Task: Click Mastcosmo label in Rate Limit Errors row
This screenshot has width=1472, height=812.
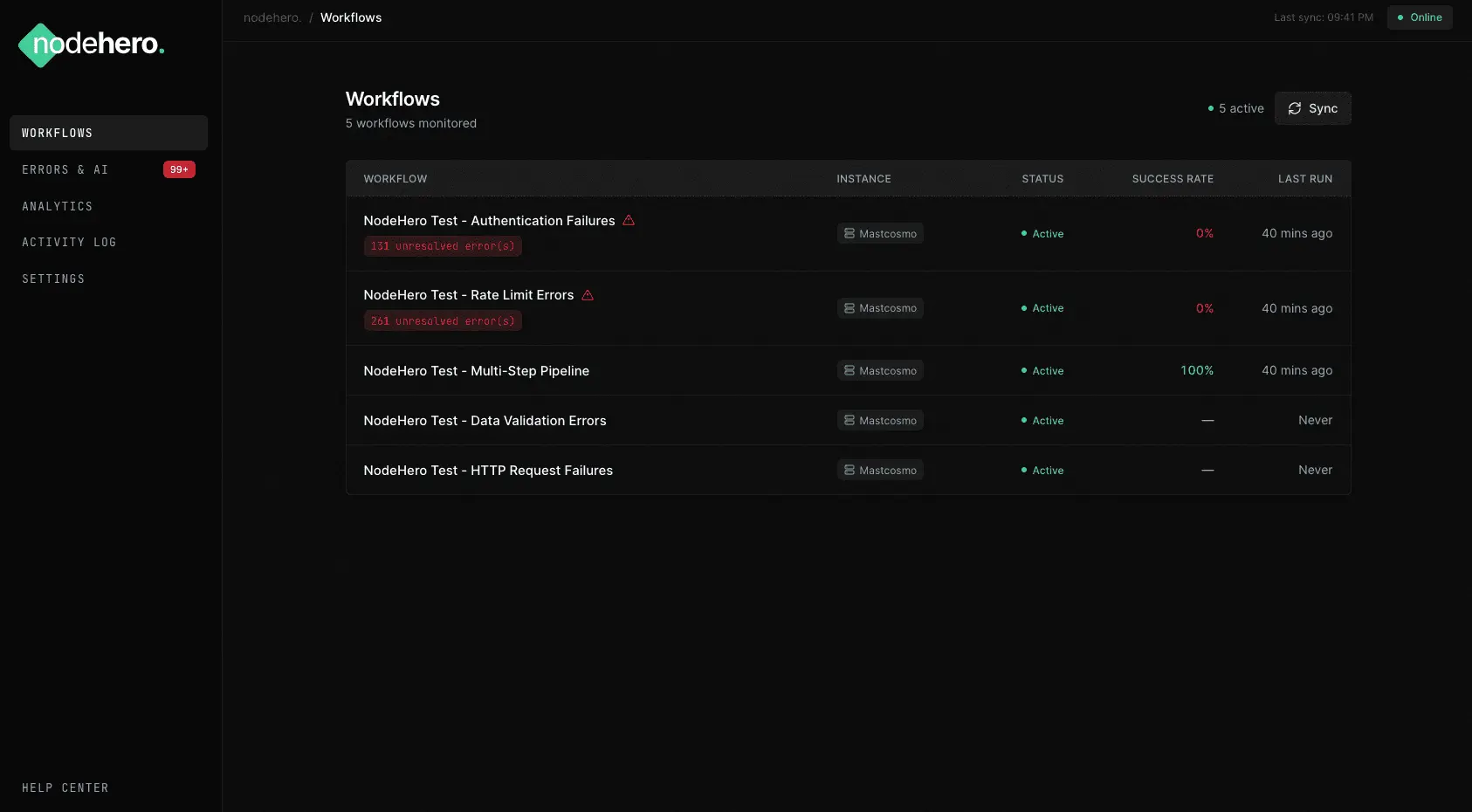Action: pyautogui.click(x=888, y=308)
